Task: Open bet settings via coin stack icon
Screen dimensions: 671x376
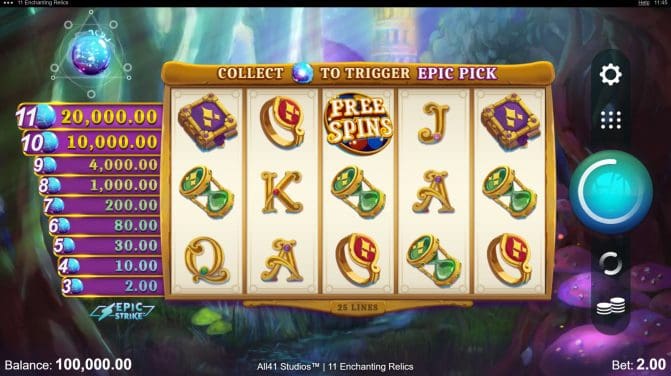Action: pyautogui.click(x=611, y=307)
